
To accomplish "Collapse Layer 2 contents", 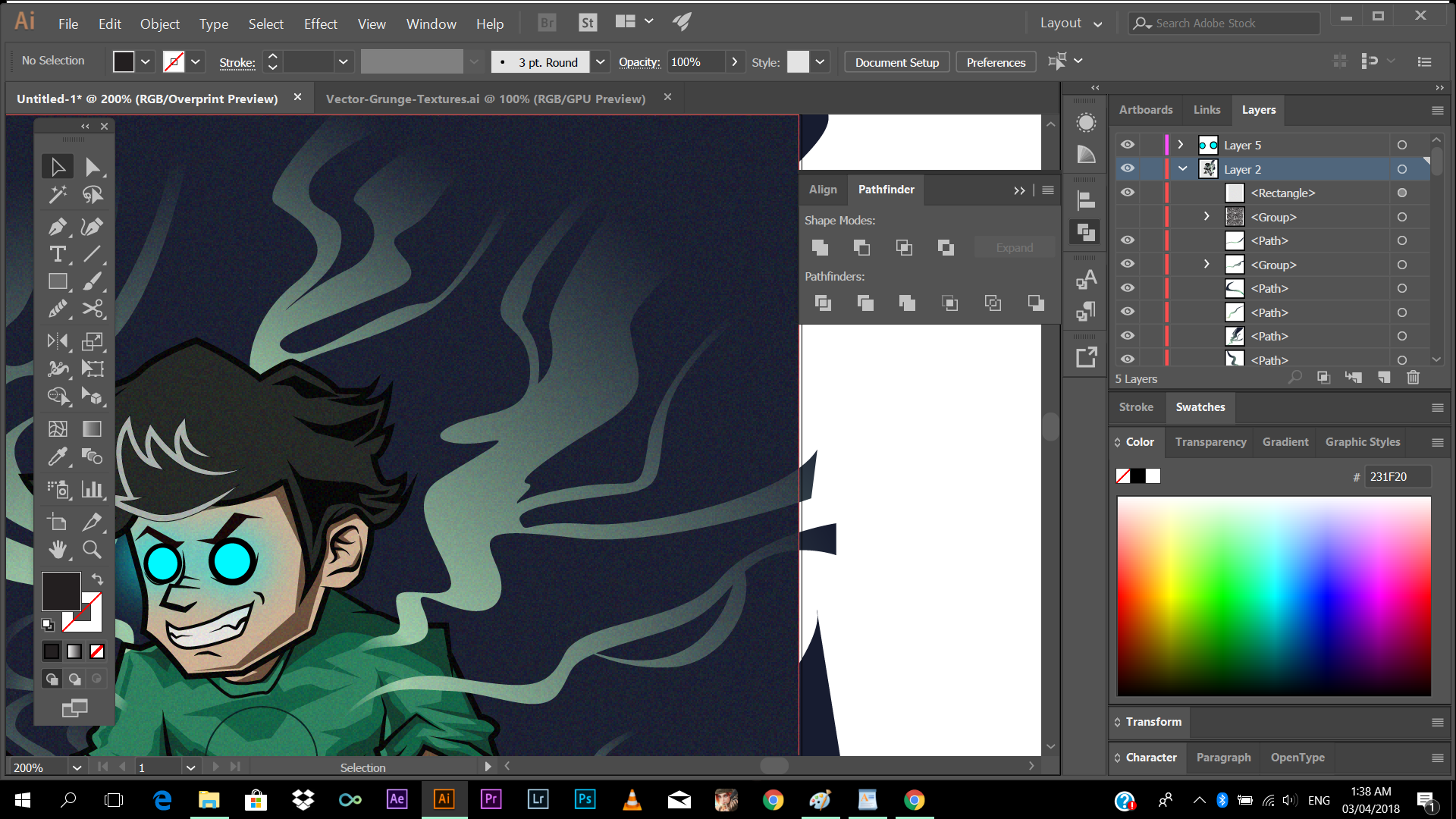I will (1183, 168).
